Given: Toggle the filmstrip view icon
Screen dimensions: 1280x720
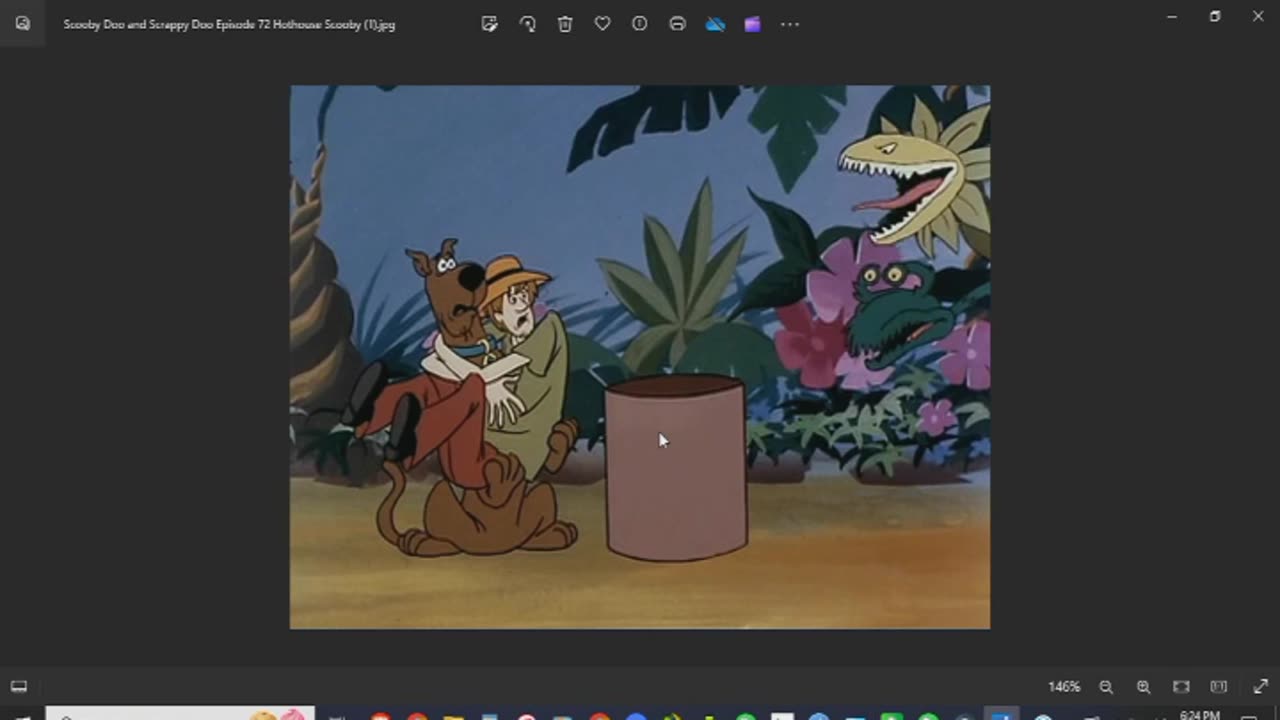Looking at the screenshot, I should (19, 686).
